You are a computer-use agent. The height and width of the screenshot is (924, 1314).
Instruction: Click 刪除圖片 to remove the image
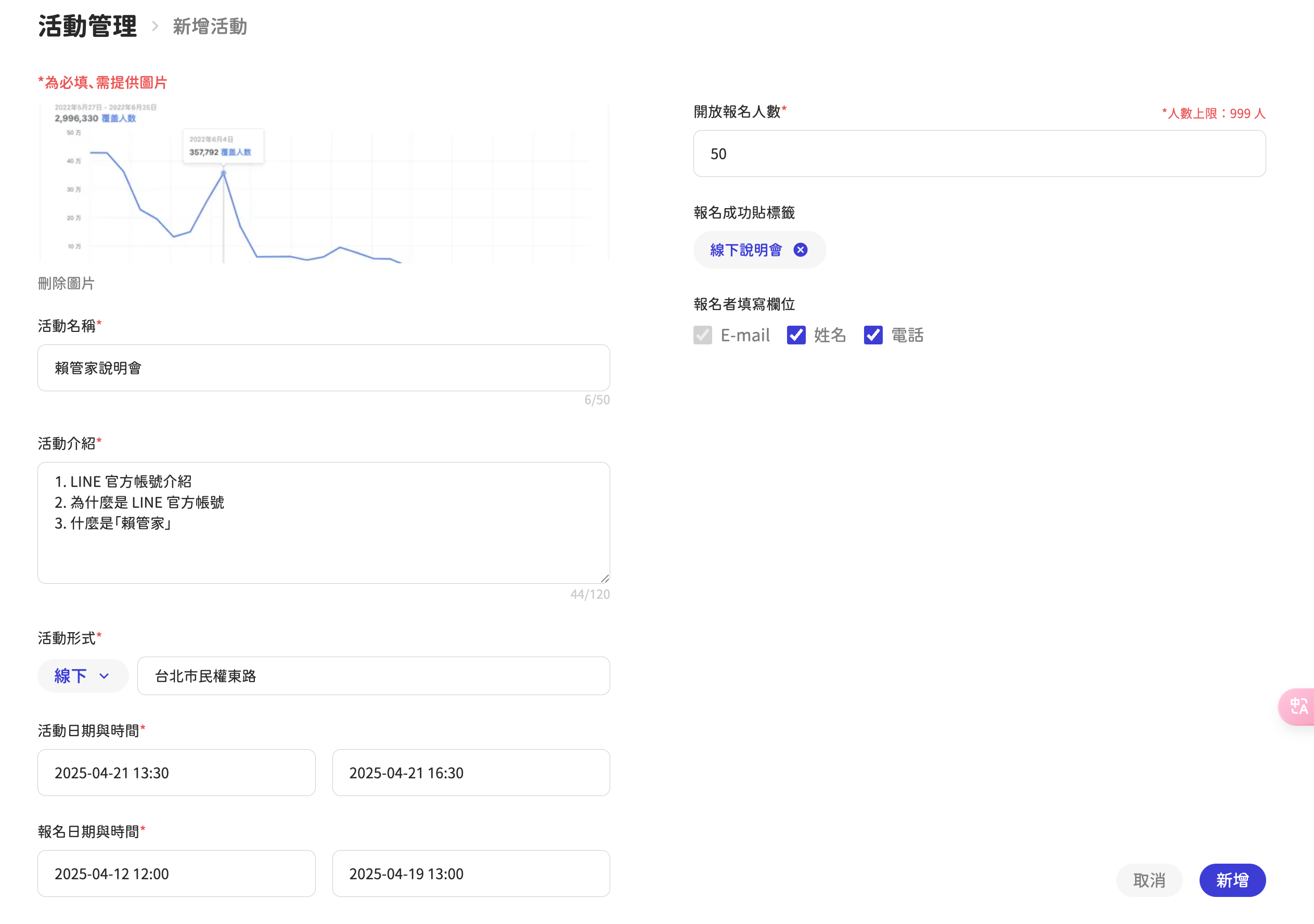67,284
